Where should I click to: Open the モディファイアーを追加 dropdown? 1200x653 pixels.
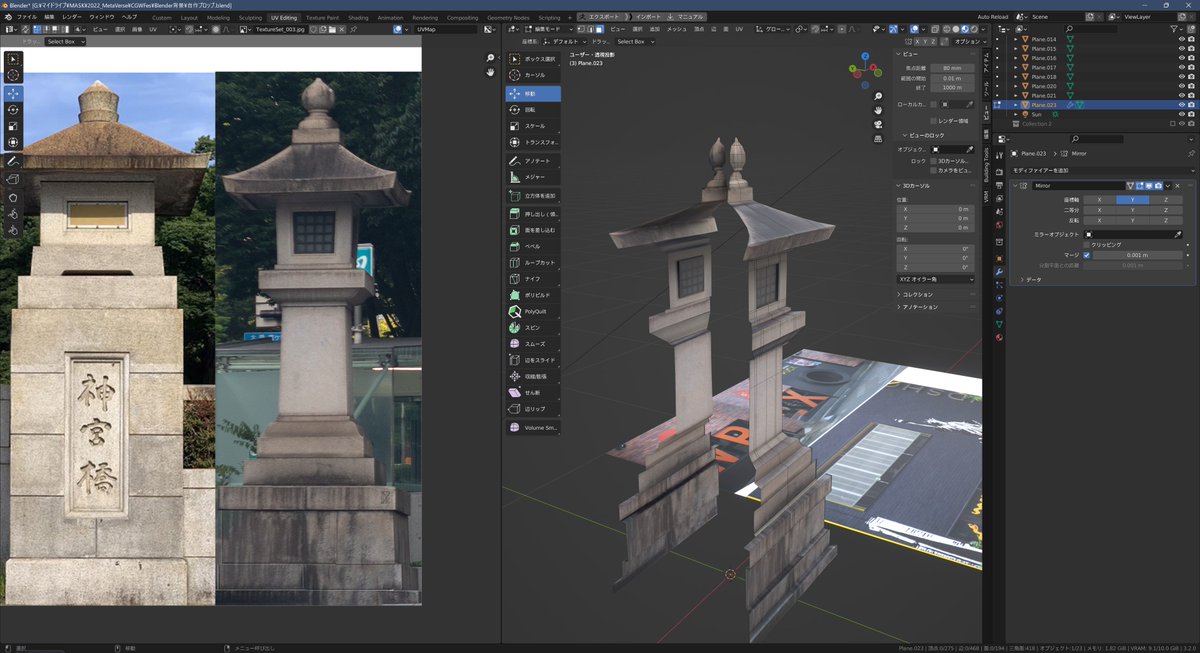coord(1102,171)
